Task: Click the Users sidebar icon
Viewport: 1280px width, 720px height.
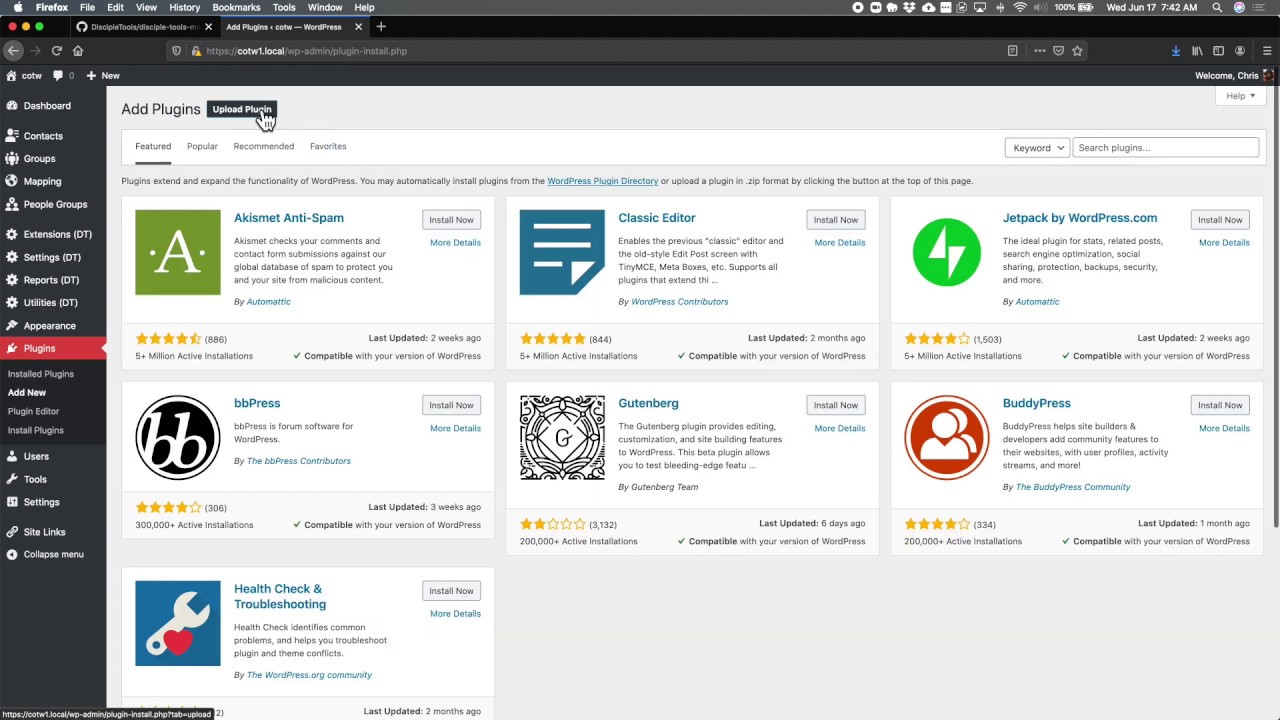Action: click(12, 456)
